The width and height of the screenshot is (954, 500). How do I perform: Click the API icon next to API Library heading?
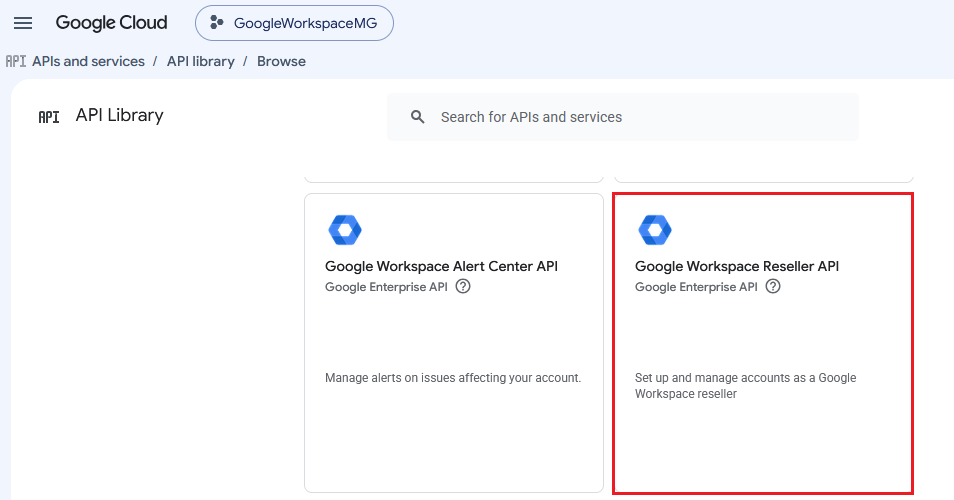click(49, 117)
